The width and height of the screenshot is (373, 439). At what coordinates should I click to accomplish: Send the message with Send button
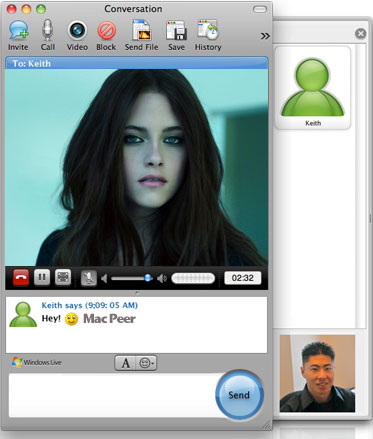point(239,395)
